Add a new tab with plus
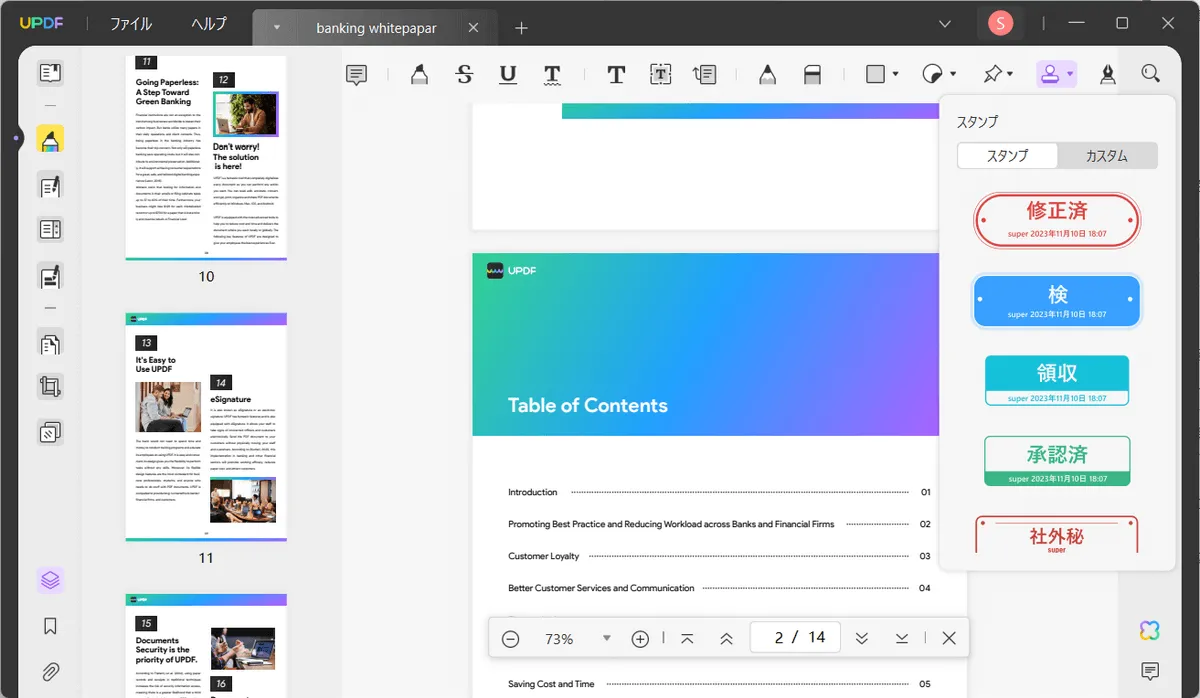The height and width of the screenshot is (698, 1200). point(521,28)
